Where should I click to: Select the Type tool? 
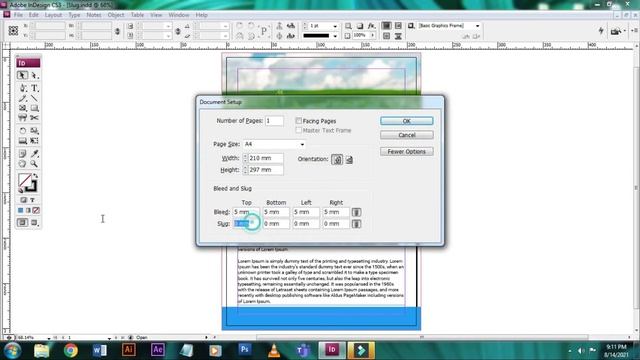coord(34,88)
